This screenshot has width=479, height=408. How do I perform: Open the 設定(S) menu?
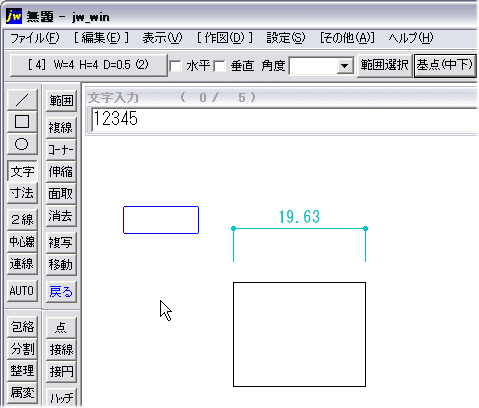point(286,38)
